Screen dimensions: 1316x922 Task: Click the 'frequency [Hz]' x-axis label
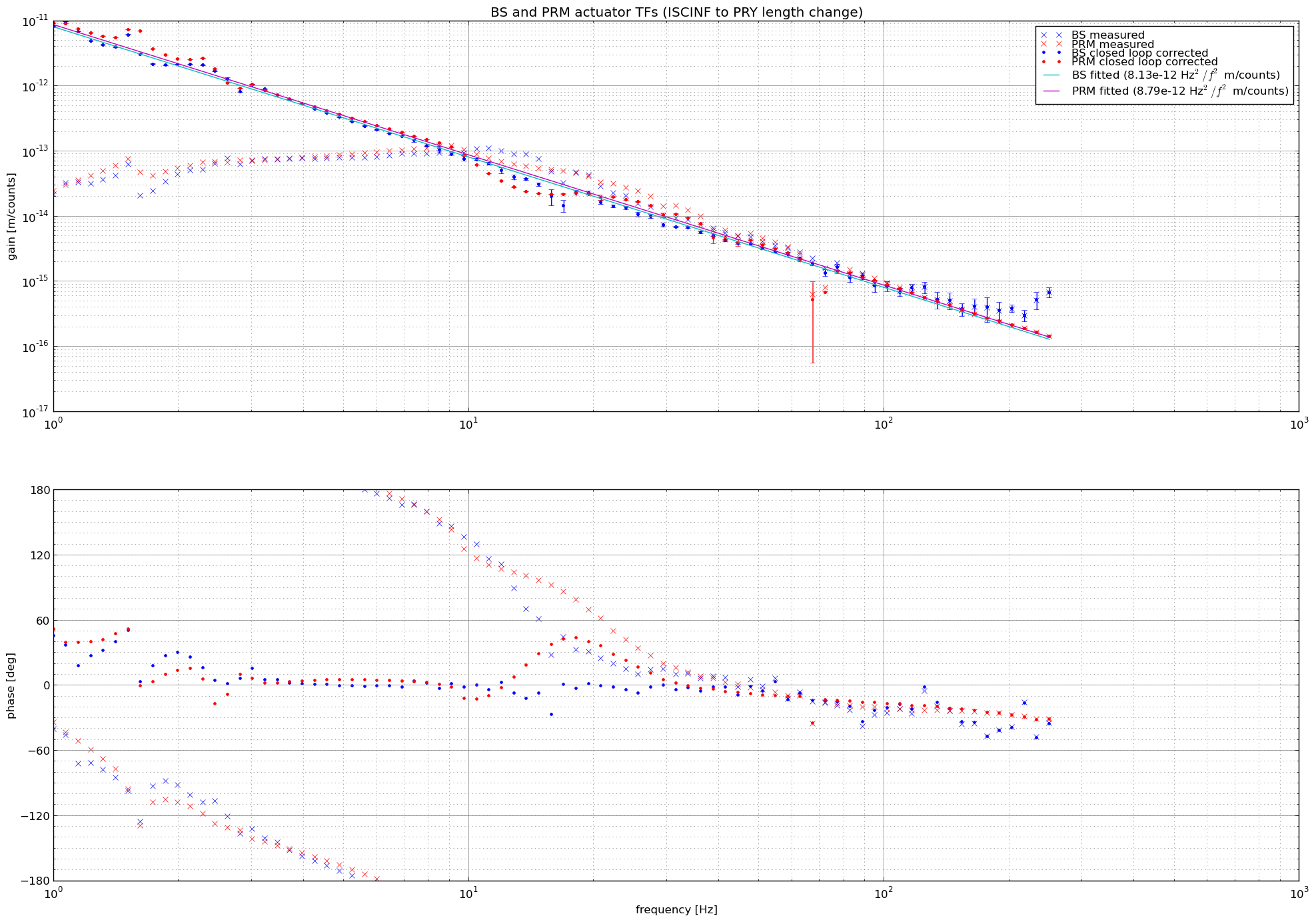click(x=676, y=909)
